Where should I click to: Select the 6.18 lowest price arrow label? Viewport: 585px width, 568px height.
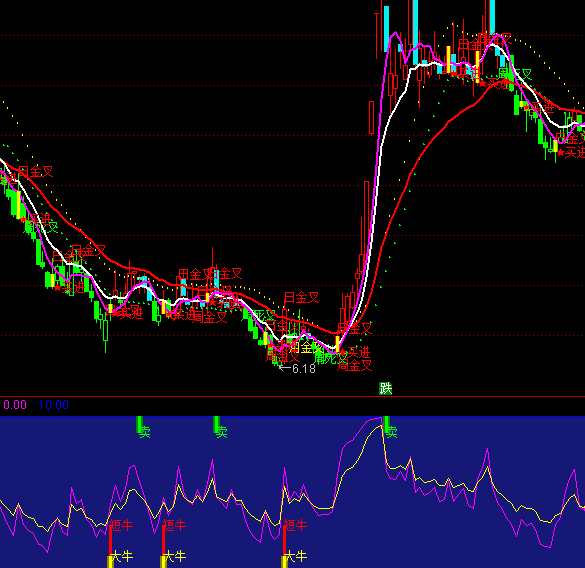[x=297, y=369]
